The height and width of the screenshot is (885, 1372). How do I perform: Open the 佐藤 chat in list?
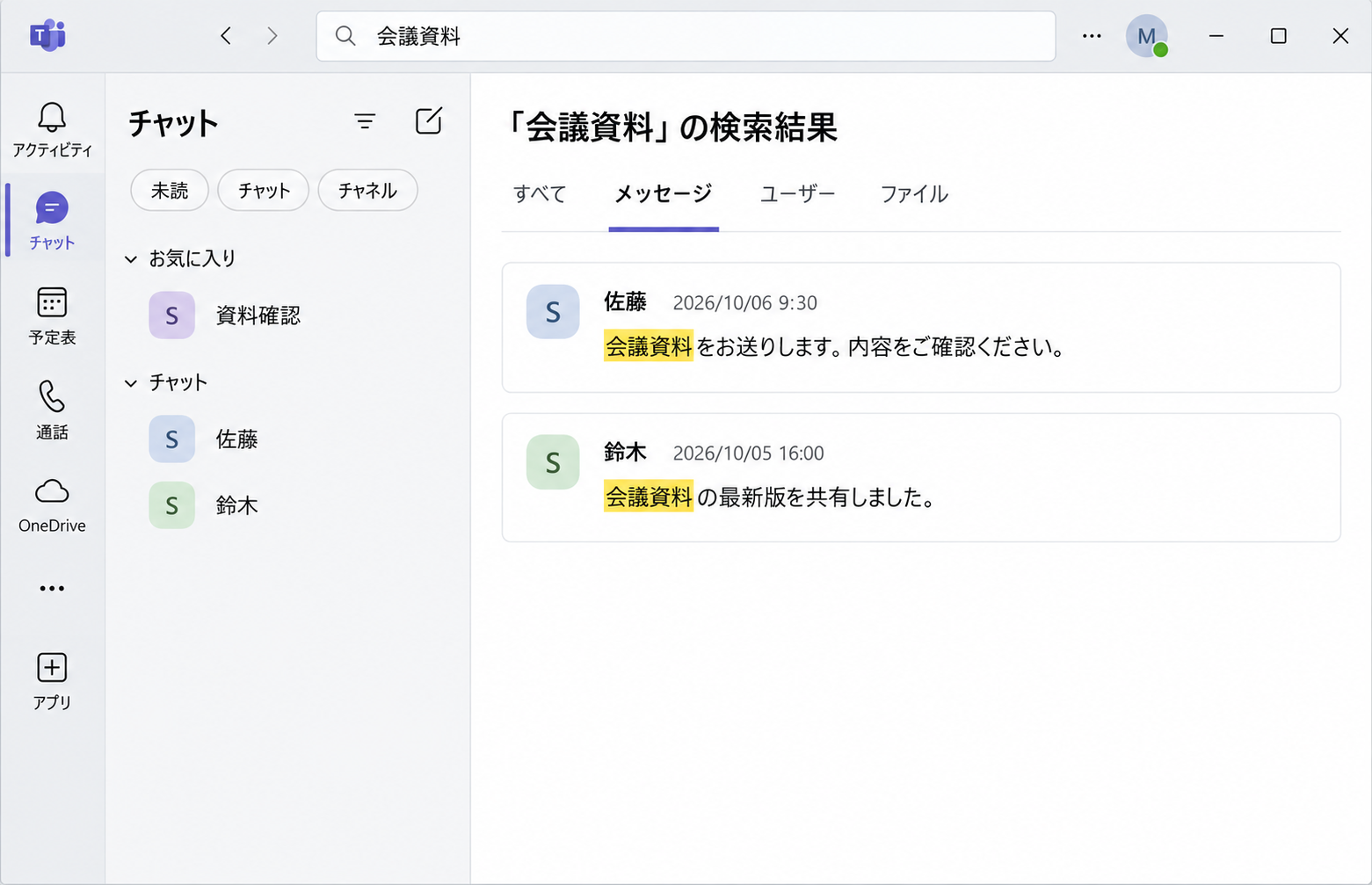(290, 439)
